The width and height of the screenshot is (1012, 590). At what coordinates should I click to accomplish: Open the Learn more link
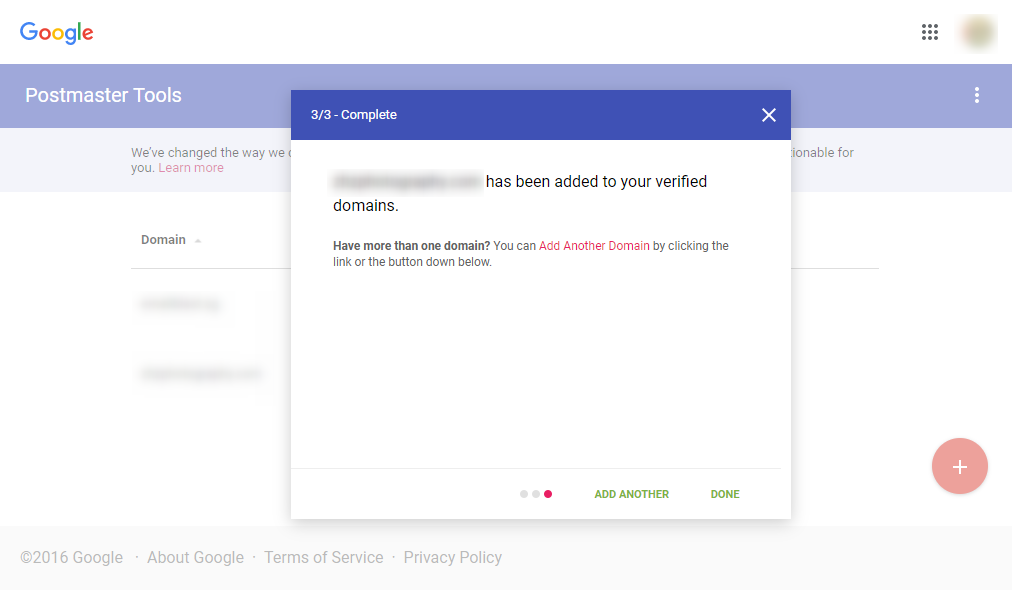coord(191,168)
